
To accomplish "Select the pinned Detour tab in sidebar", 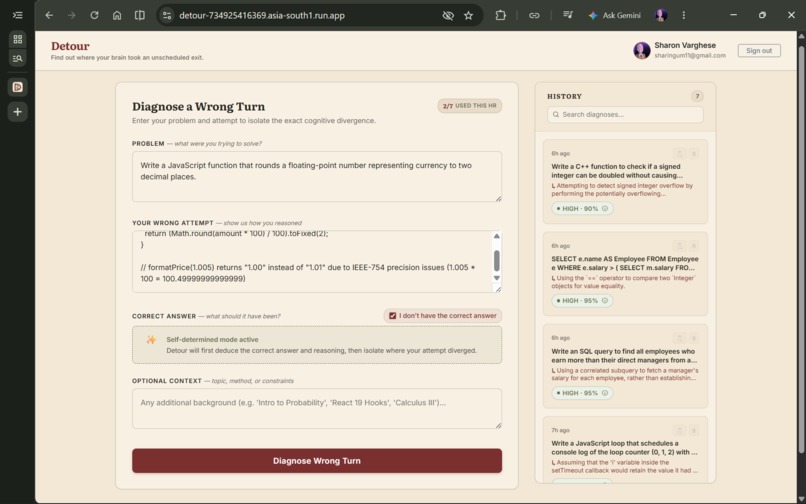I will 17,87.
